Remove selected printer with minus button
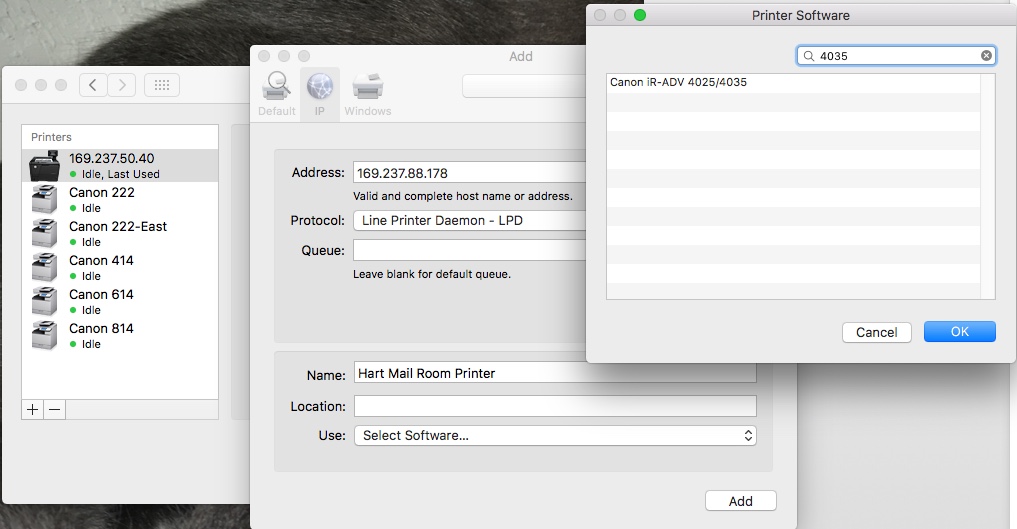Image resolution: width=1017 pixels, height=529 pixels. pyautogui.click(x=54, y=410)
